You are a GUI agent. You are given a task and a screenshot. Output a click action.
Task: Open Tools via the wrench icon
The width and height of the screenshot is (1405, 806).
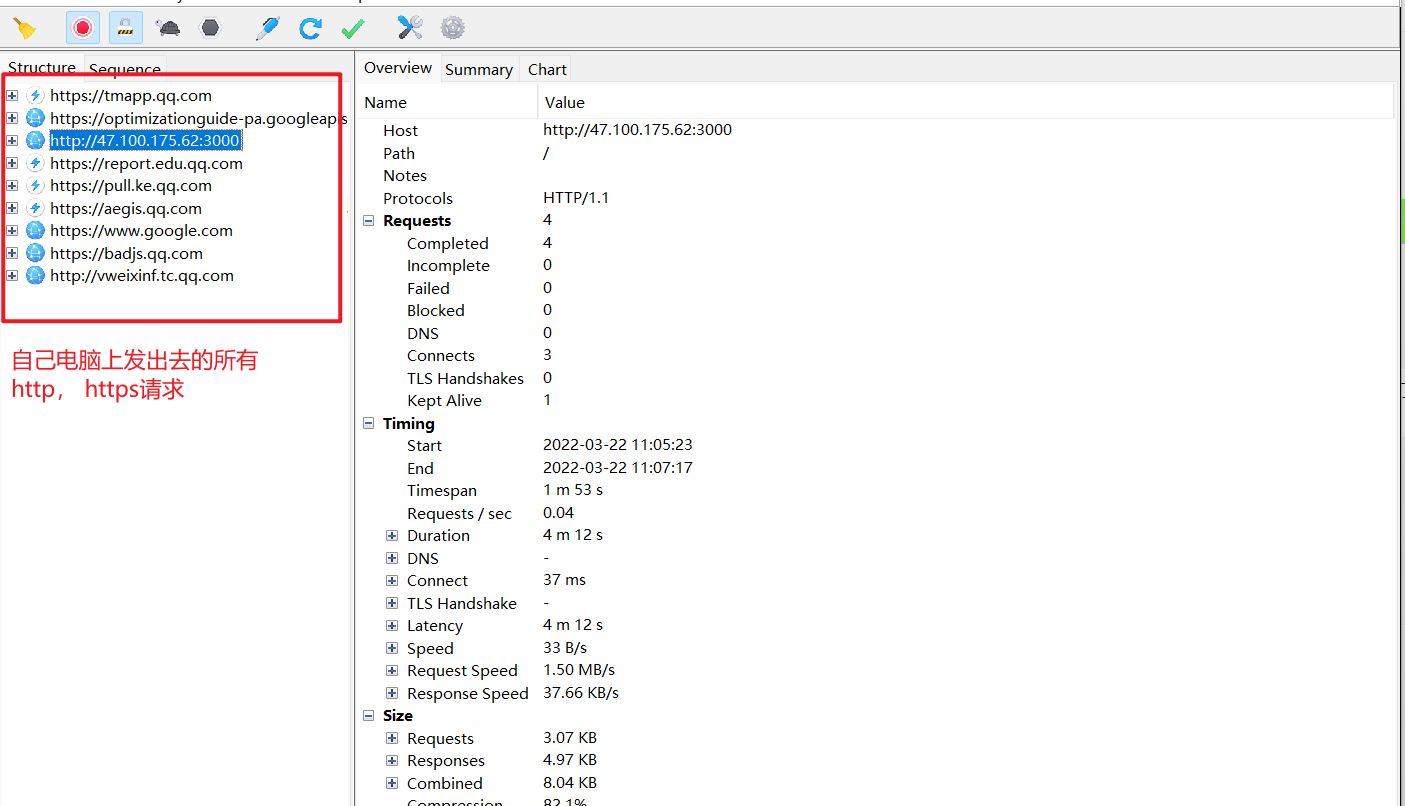(410, 28)
